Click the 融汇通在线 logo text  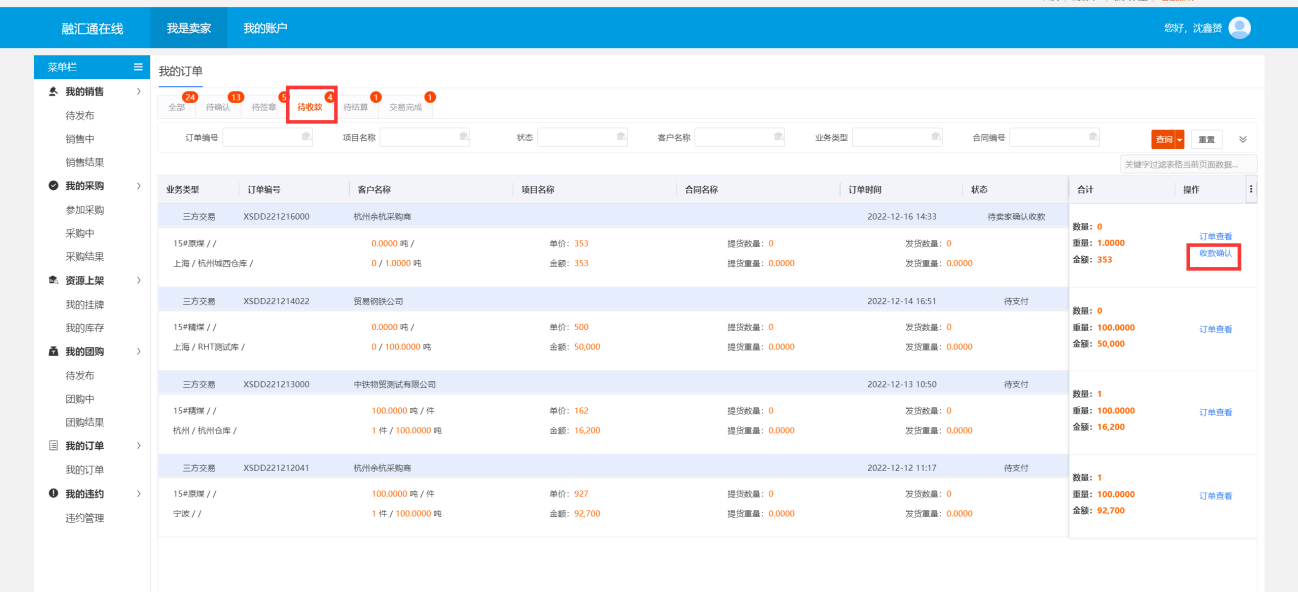[93, 28]
